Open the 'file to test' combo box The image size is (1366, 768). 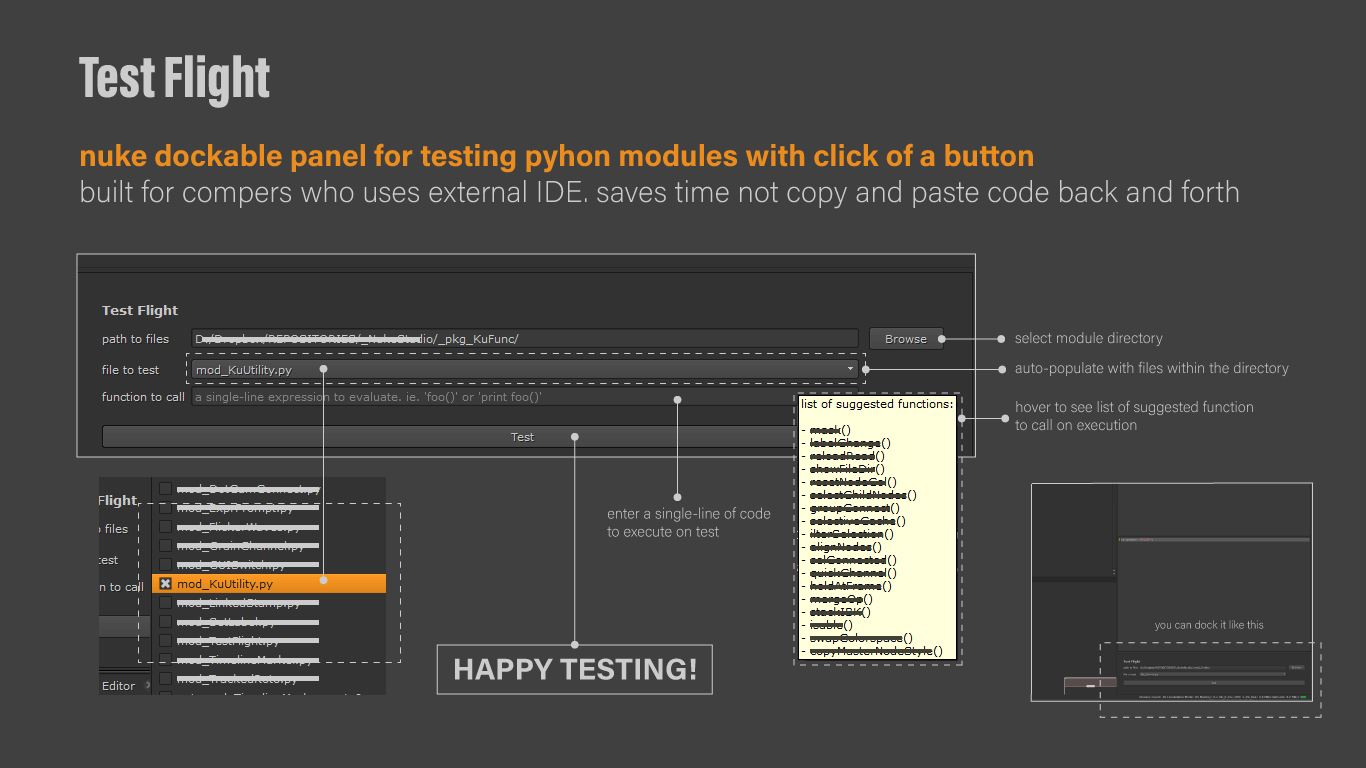[520, 370]
